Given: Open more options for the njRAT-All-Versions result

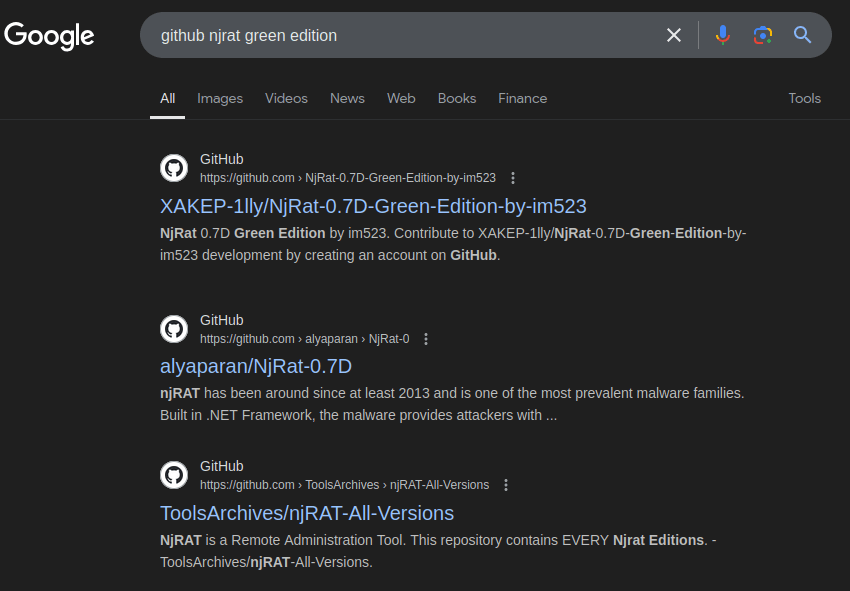Looking at the screenshot, I should click(x=506, y=485).
